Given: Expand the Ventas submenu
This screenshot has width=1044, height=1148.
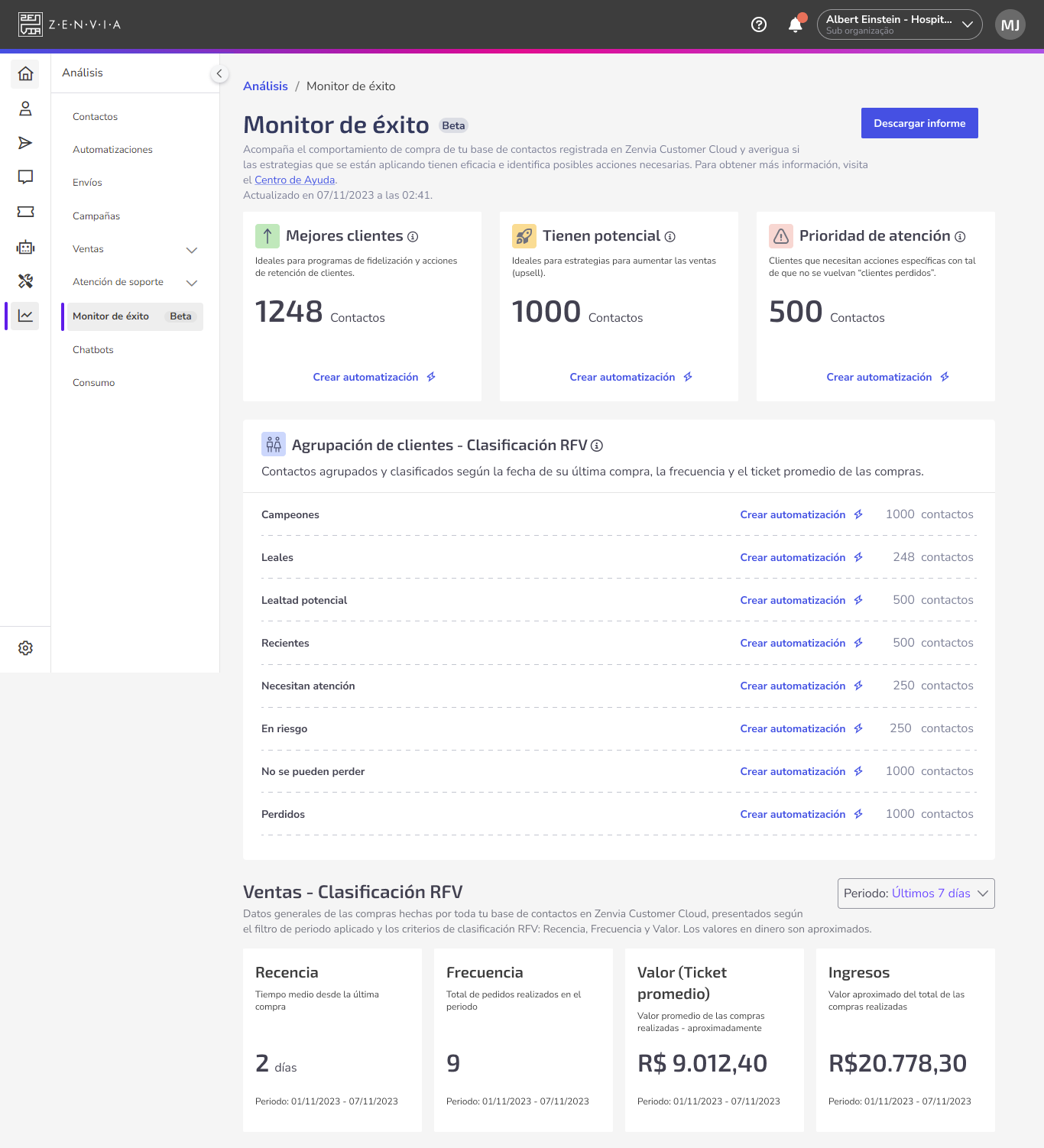Looking at the screenshot, I should click(x=192, y=250).
